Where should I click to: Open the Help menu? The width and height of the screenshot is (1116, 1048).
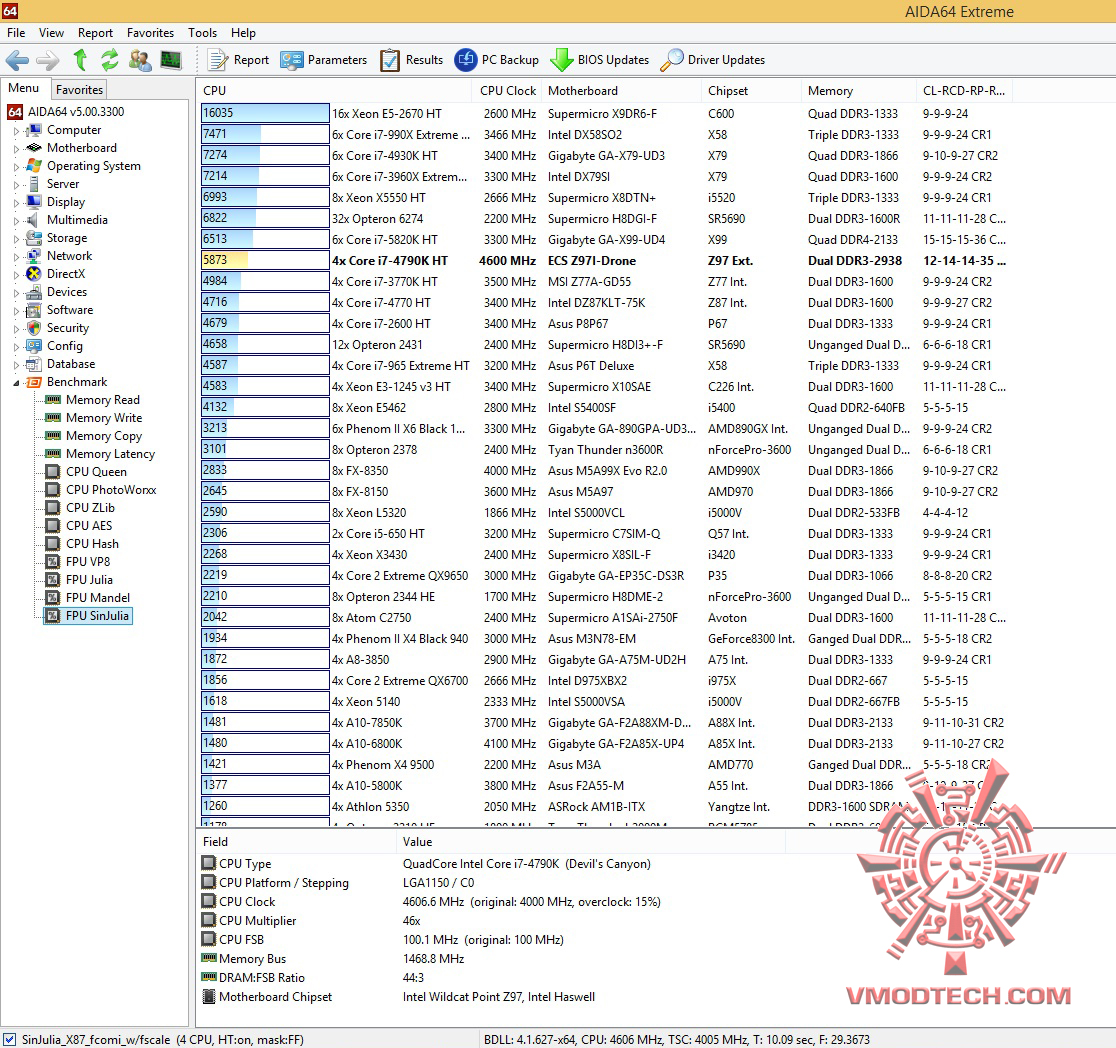point(243,33)
